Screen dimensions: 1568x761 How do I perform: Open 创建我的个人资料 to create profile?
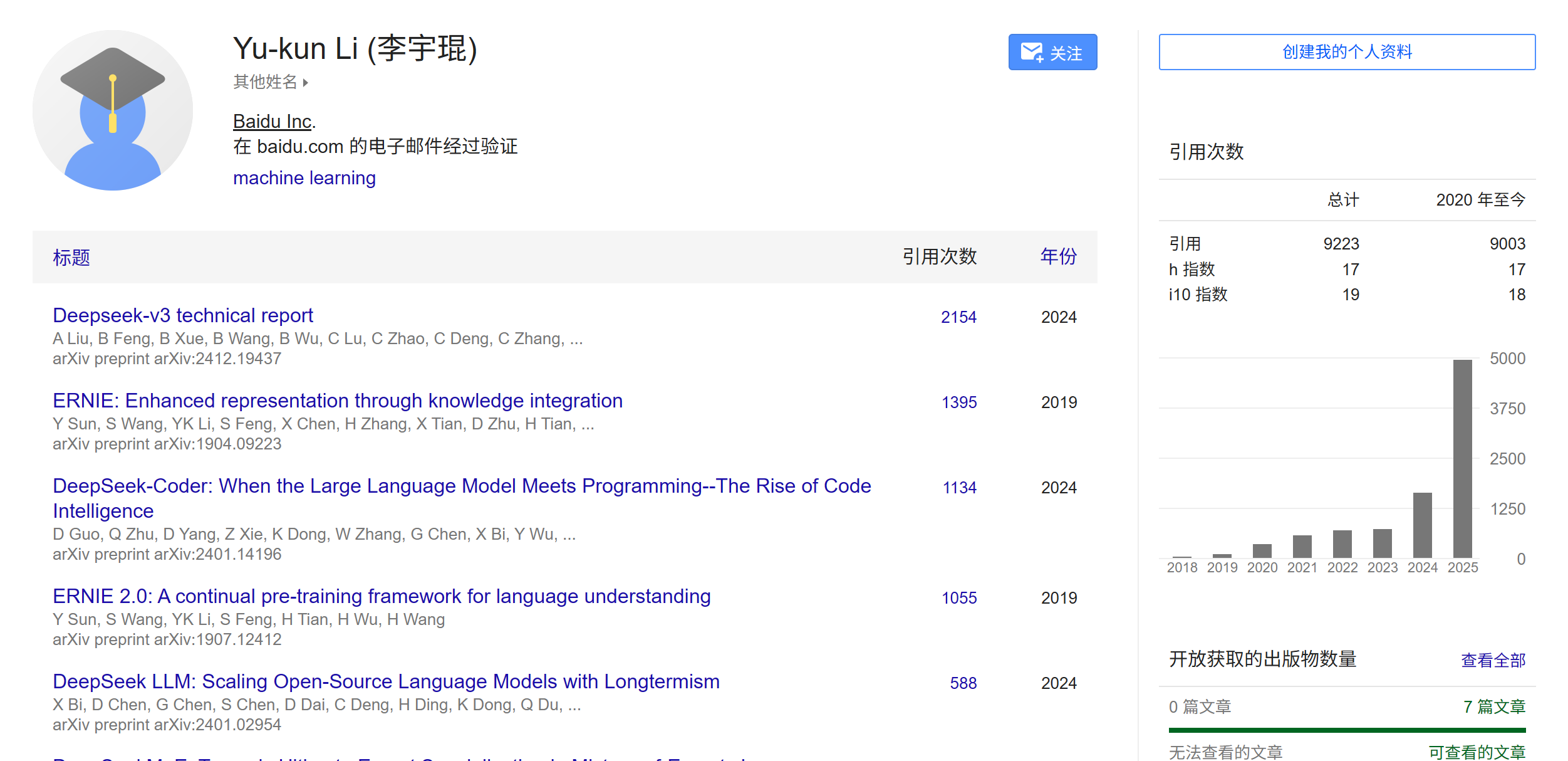coord(1347,53)
